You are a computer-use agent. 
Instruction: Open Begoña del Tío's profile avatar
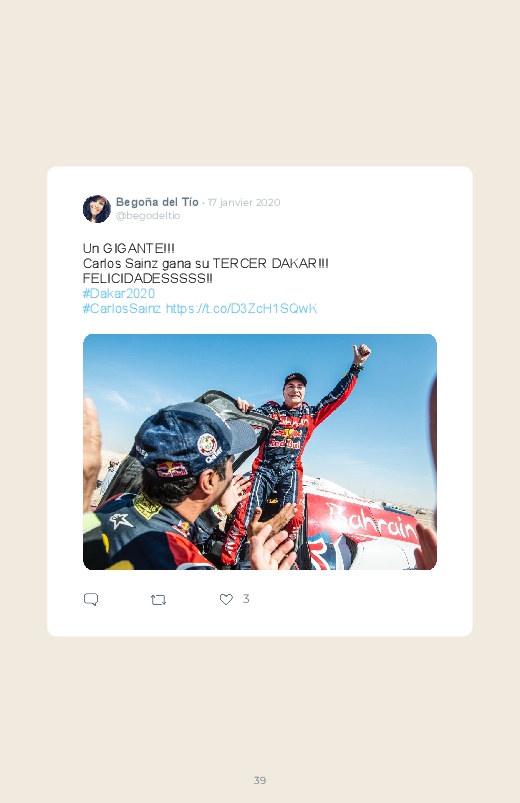click(97, 209)
